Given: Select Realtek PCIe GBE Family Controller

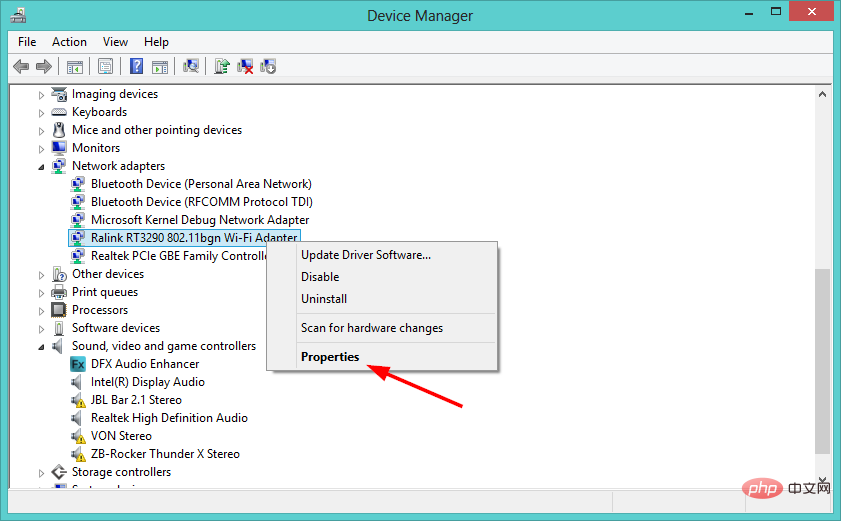Looking at the screenshot, I should pyautogui.click(x=179, y=256).
